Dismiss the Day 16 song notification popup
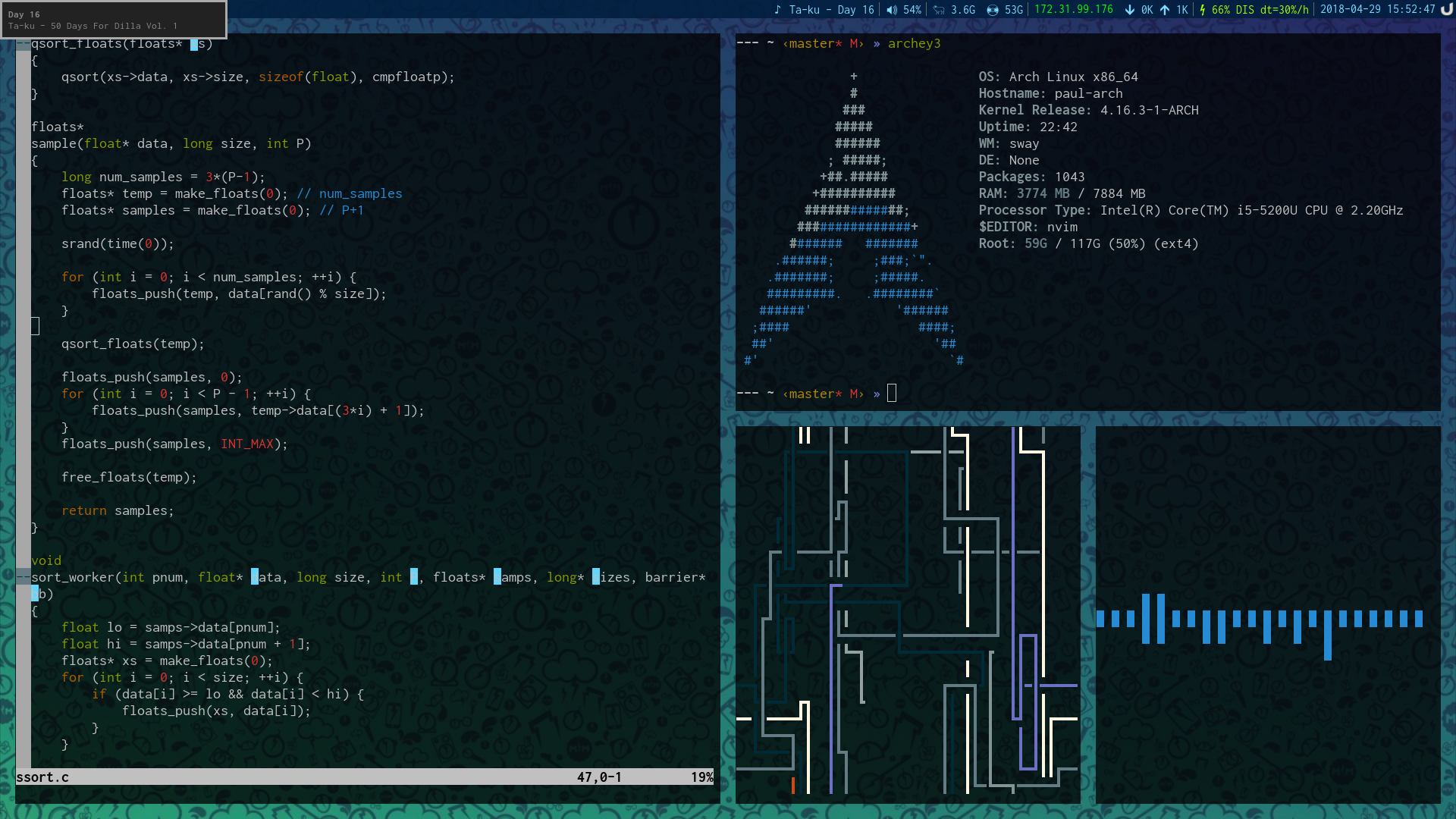 [113, 20]
